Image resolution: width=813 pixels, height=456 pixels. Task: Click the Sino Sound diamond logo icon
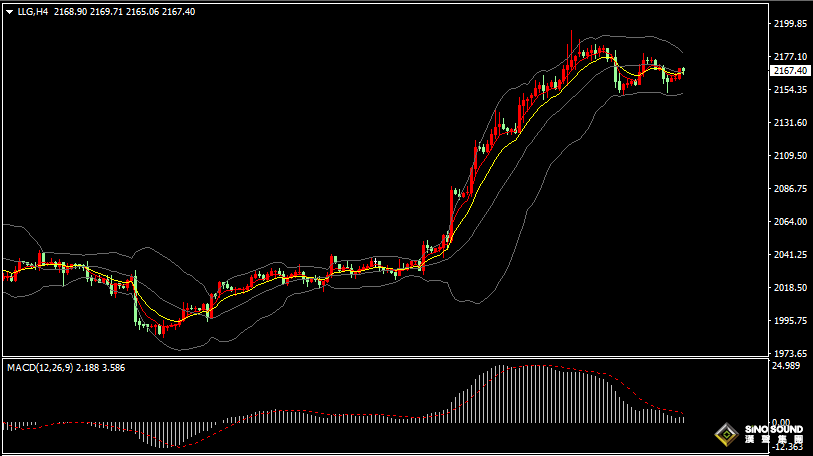coord(726,435)
